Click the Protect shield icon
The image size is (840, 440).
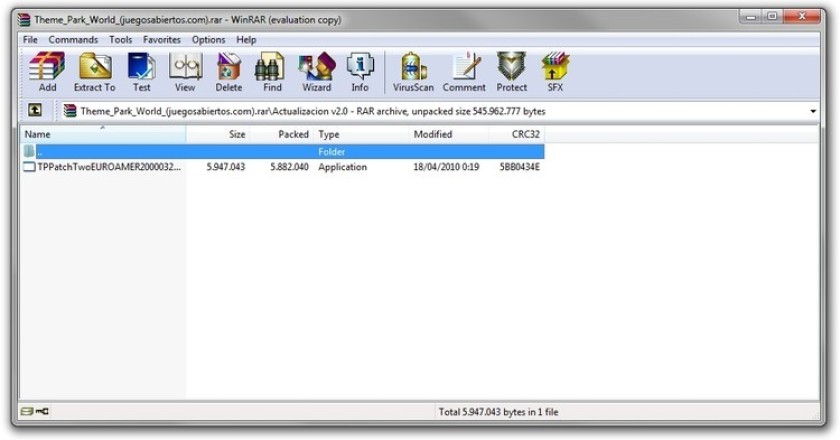pos(512,72)
